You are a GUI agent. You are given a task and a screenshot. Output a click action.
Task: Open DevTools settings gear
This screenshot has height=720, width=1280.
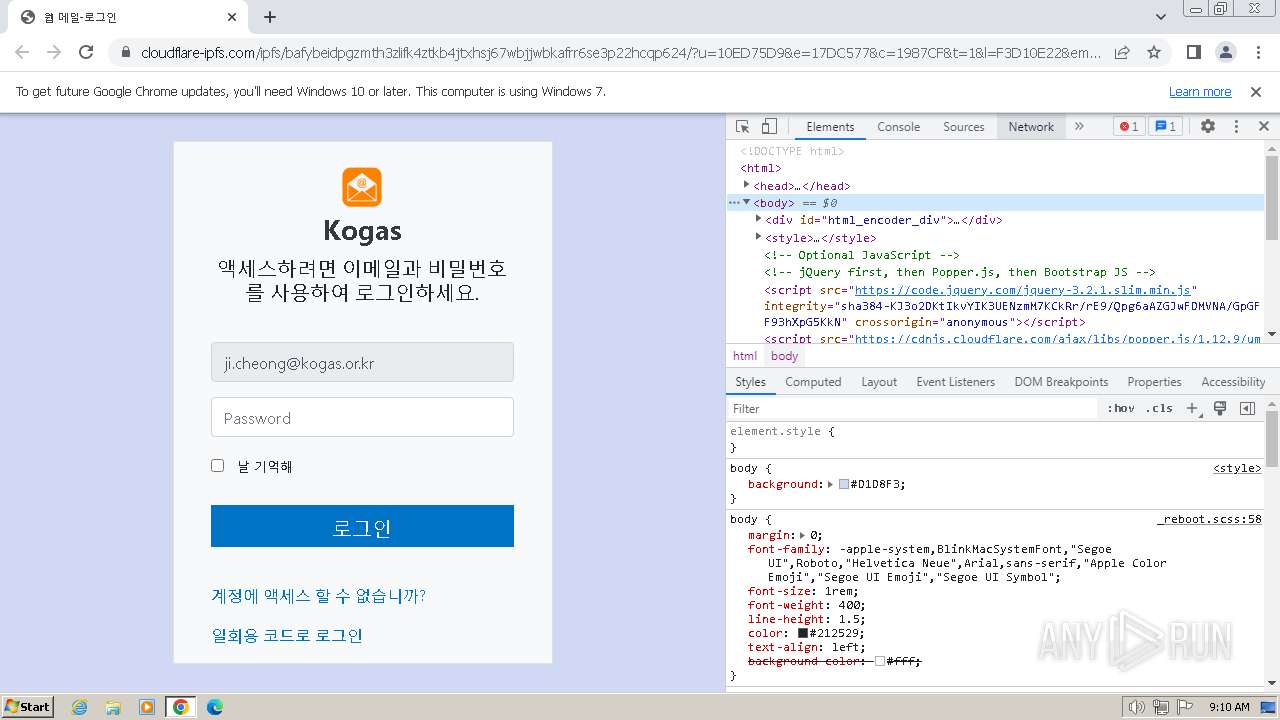point(1208,127)
